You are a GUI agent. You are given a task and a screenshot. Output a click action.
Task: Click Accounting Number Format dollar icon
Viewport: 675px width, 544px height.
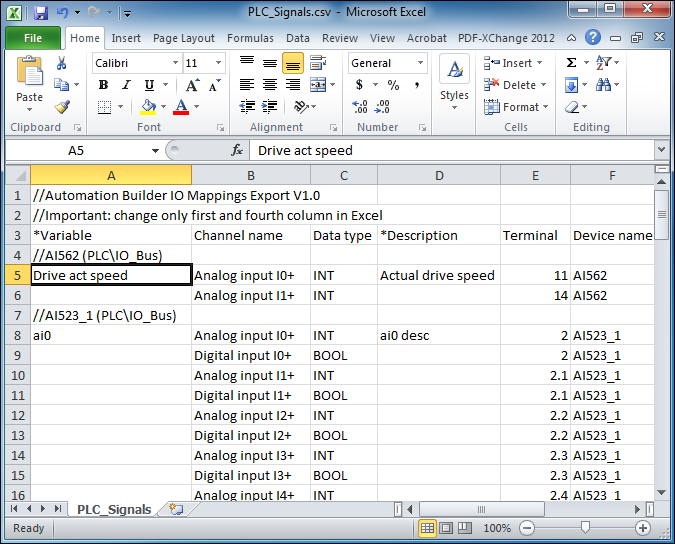[x=359, y=85]
